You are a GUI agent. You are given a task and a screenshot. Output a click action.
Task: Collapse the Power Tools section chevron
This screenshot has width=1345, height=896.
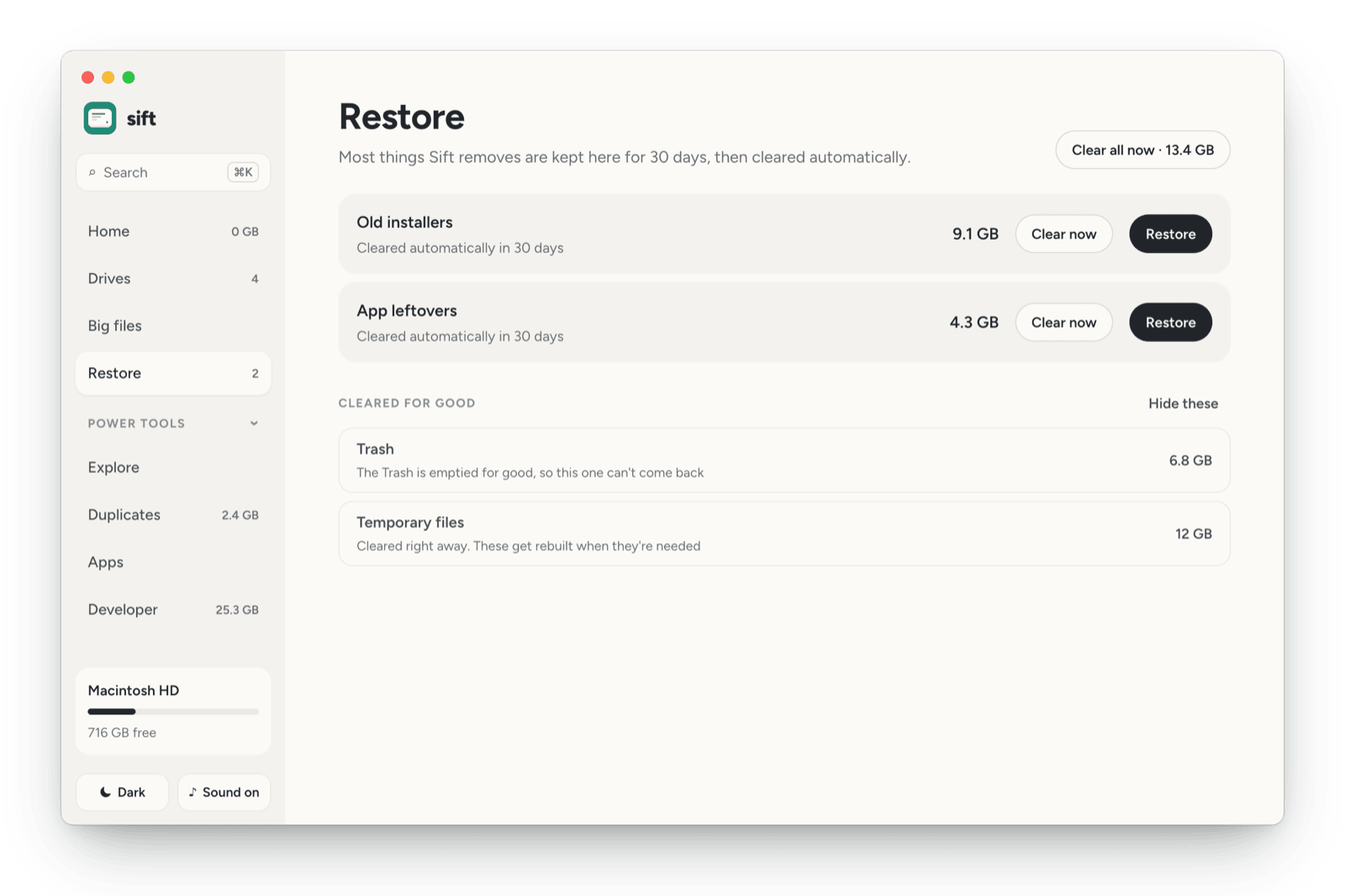click(x=254, y=424)
